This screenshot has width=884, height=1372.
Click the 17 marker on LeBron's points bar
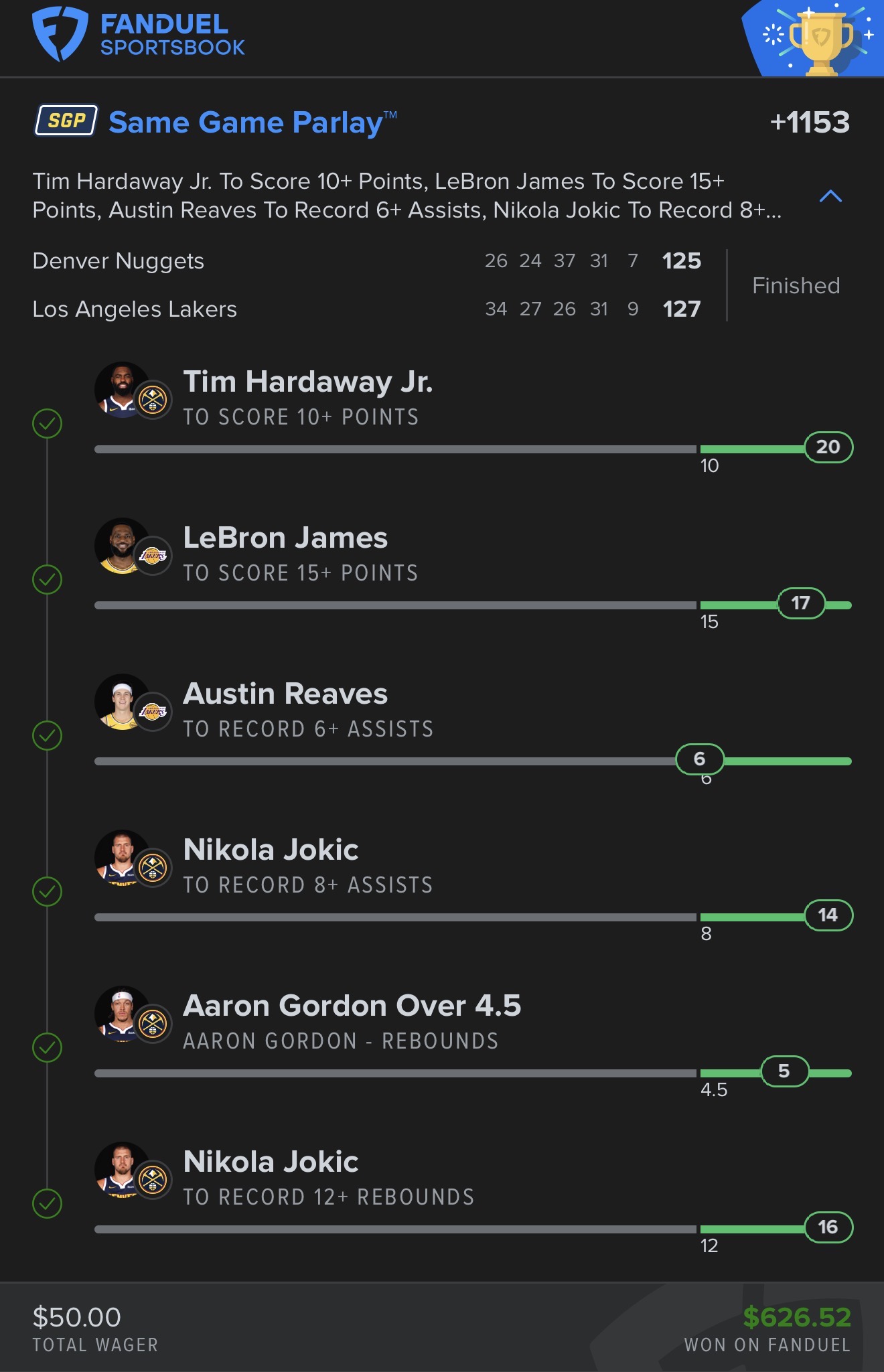(x=801, y=603)
